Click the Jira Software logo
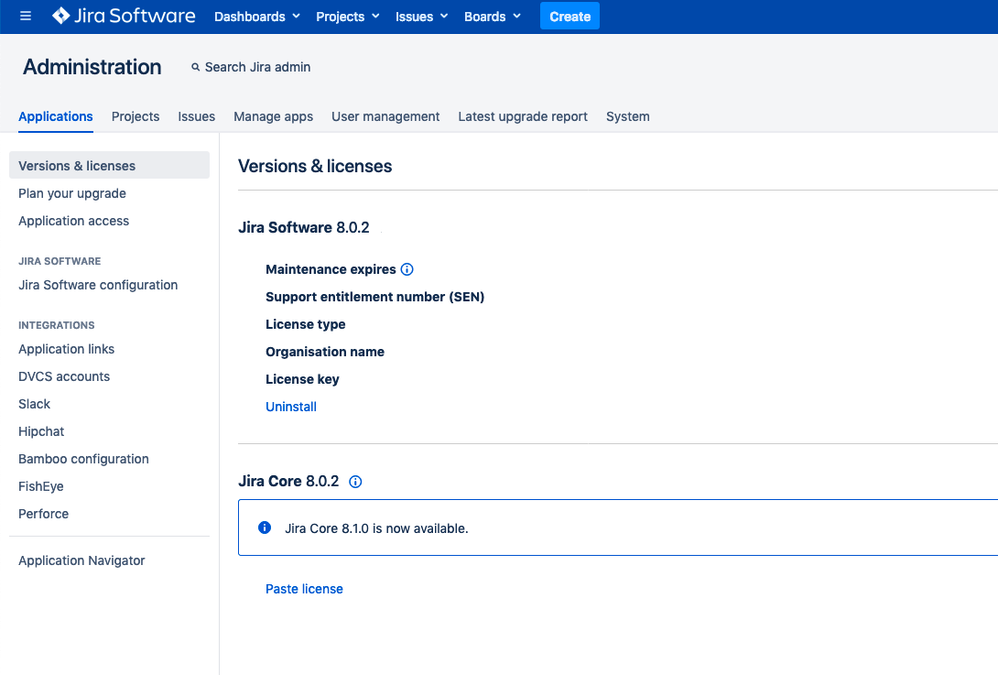The image size is (998, 675). (x=123, y=16)
